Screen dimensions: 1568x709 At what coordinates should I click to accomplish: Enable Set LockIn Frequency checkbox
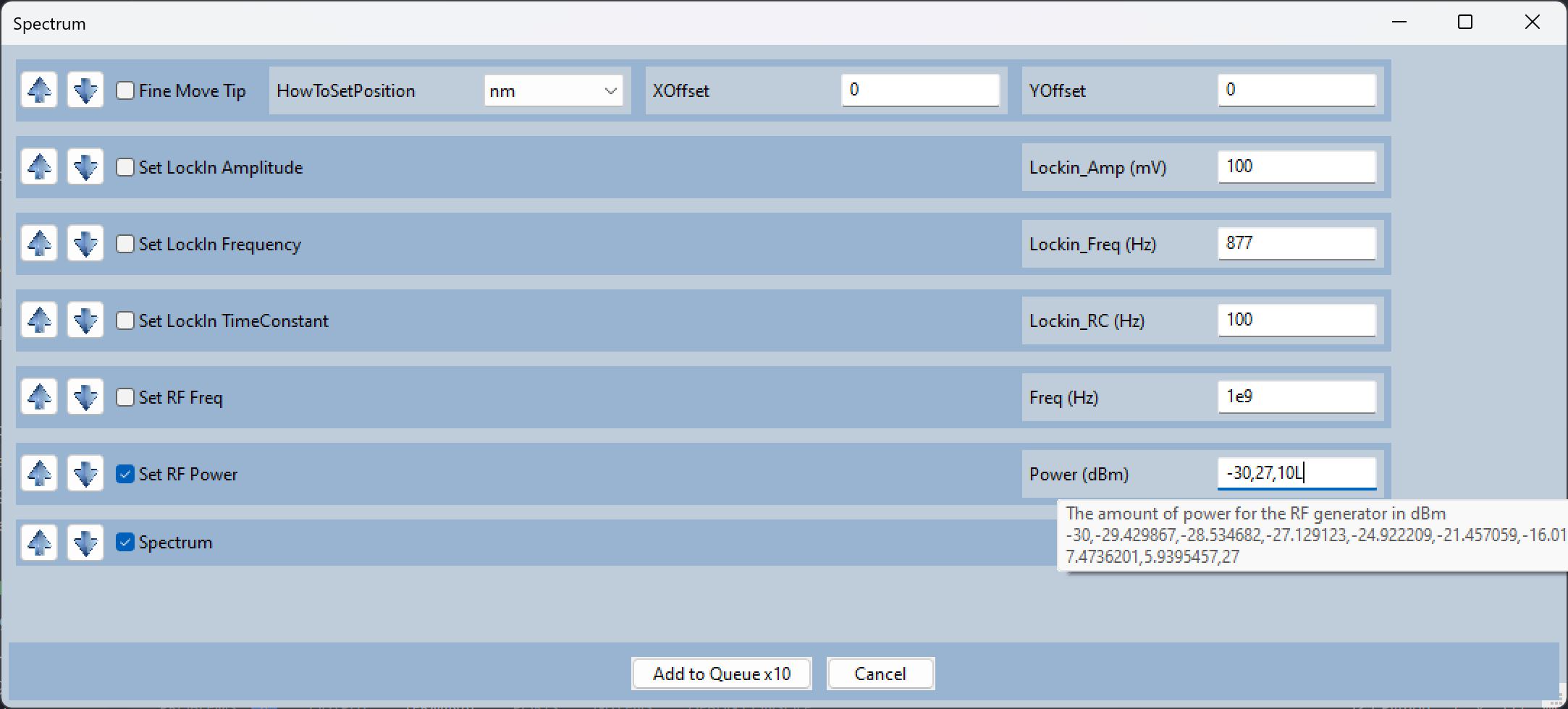pos(125,244)
